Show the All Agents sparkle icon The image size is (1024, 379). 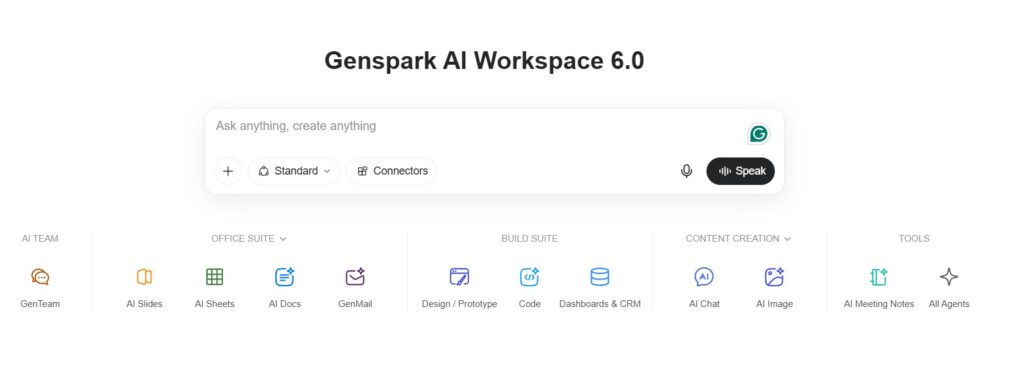[x=949, y=277]
